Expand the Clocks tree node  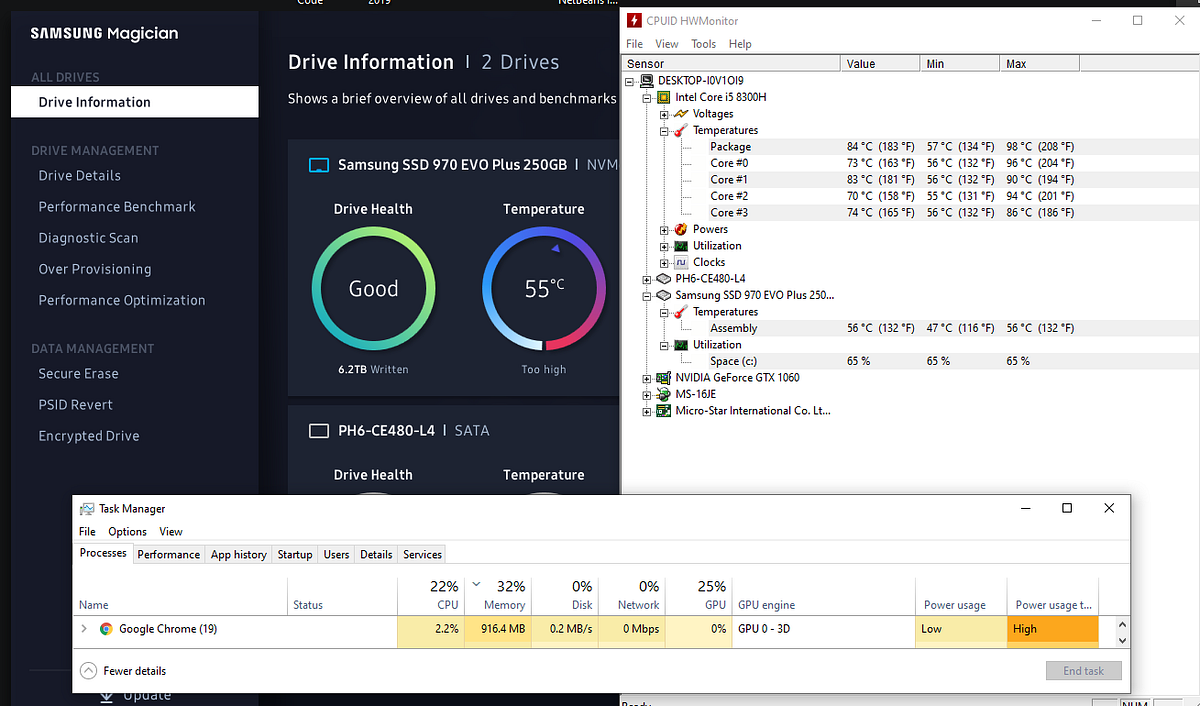(x=664, y=262)
